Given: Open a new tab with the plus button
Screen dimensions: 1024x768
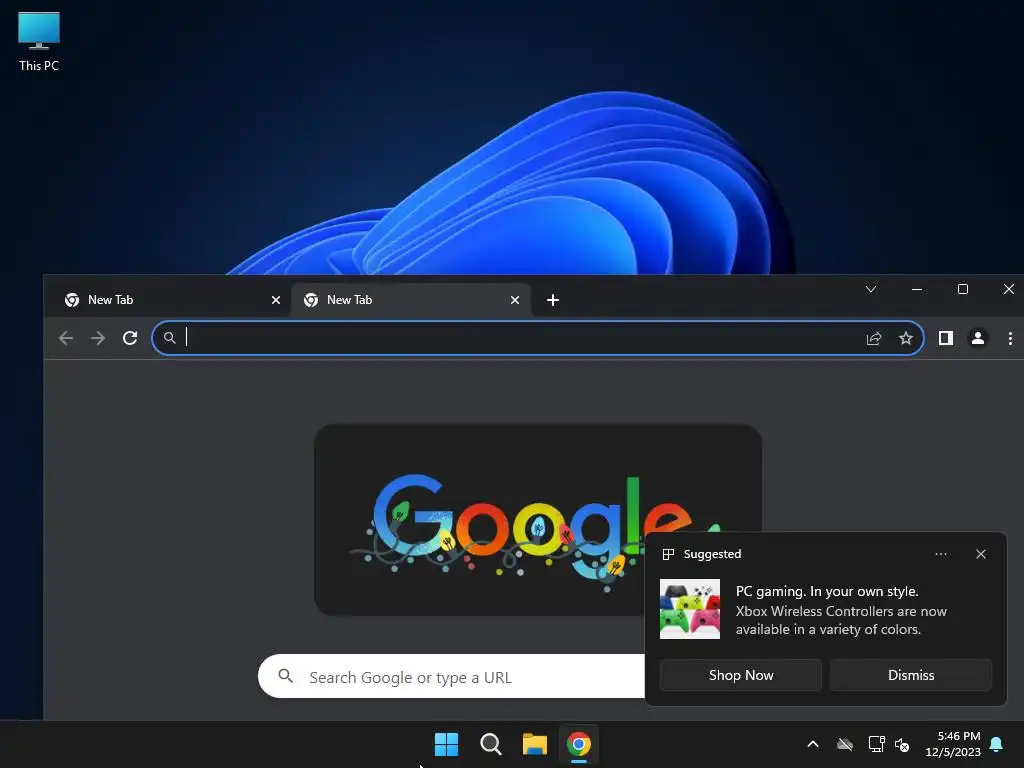Looking at the screenshot, I should pyautogui.click(x=552, y=300).
